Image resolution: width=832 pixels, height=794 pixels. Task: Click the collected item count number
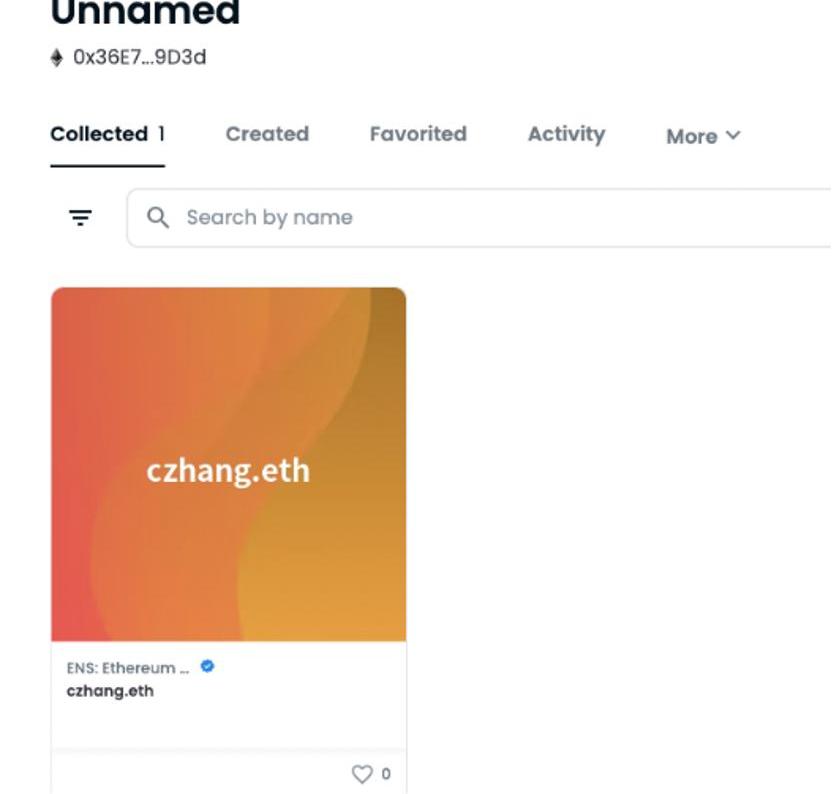click(161, 134)
